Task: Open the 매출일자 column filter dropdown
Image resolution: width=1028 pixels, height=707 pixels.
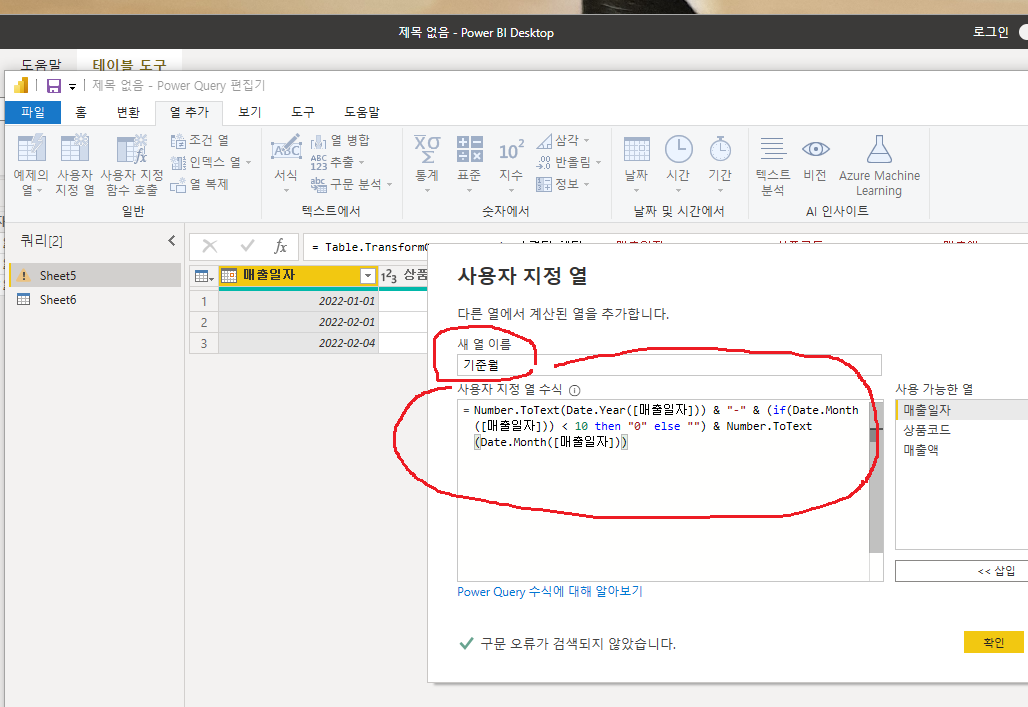Action: pos(368,276)
